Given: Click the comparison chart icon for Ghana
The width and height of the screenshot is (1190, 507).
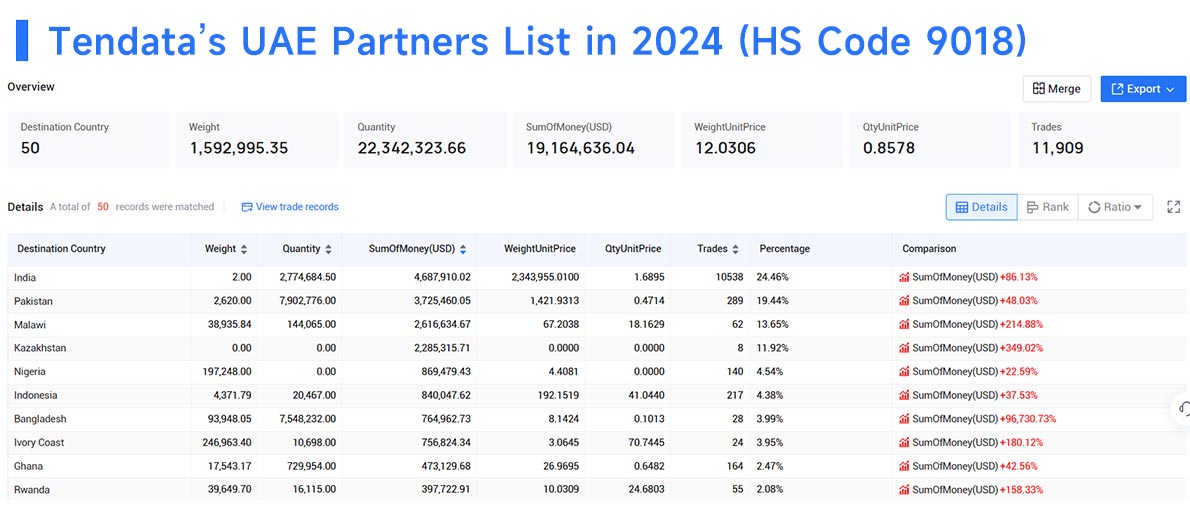Looking at the screenshot, I should [x=904, y=466].
